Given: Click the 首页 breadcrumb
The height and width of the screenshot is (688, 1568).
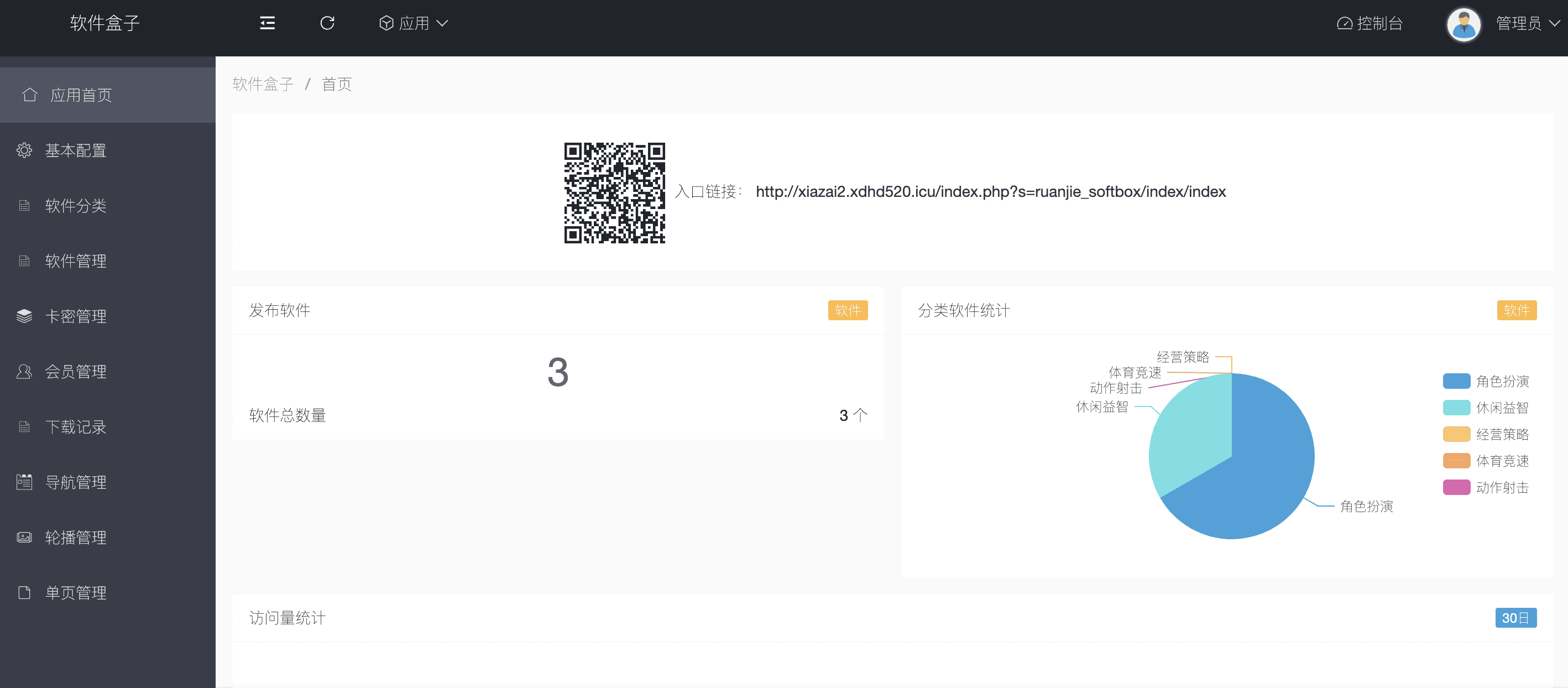Looking at the screenshot, I should (x=337, y=84).
